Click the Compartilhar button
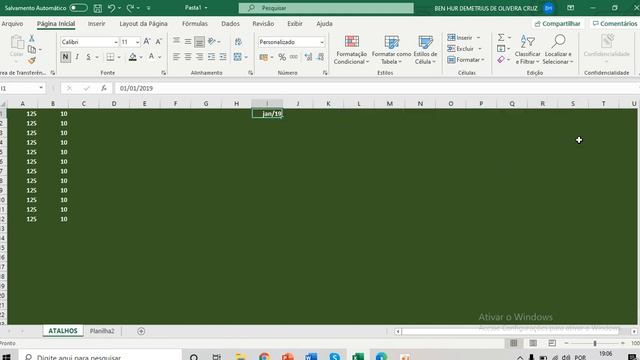Viewport: 640px width, 360px height. pyautogui.click(x=557, y=24)
